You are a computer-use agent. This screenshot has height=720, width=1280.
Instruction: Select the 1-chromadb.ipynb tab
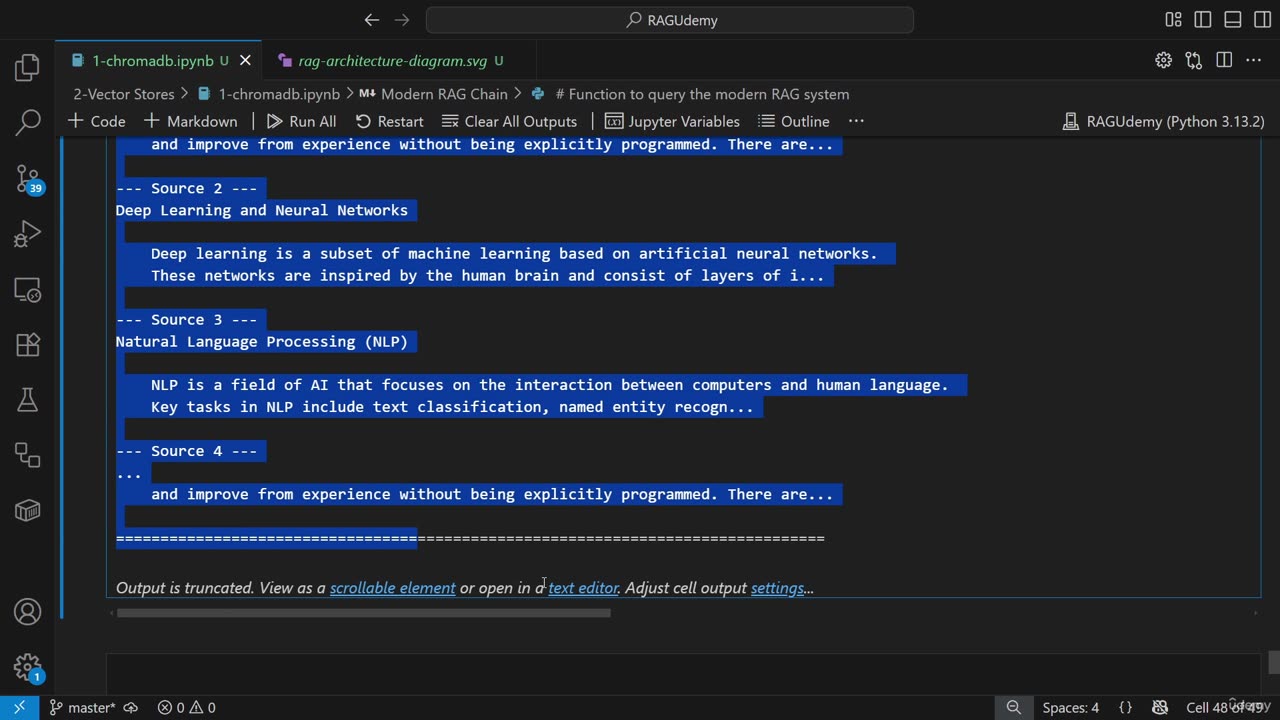pos(152,61)
